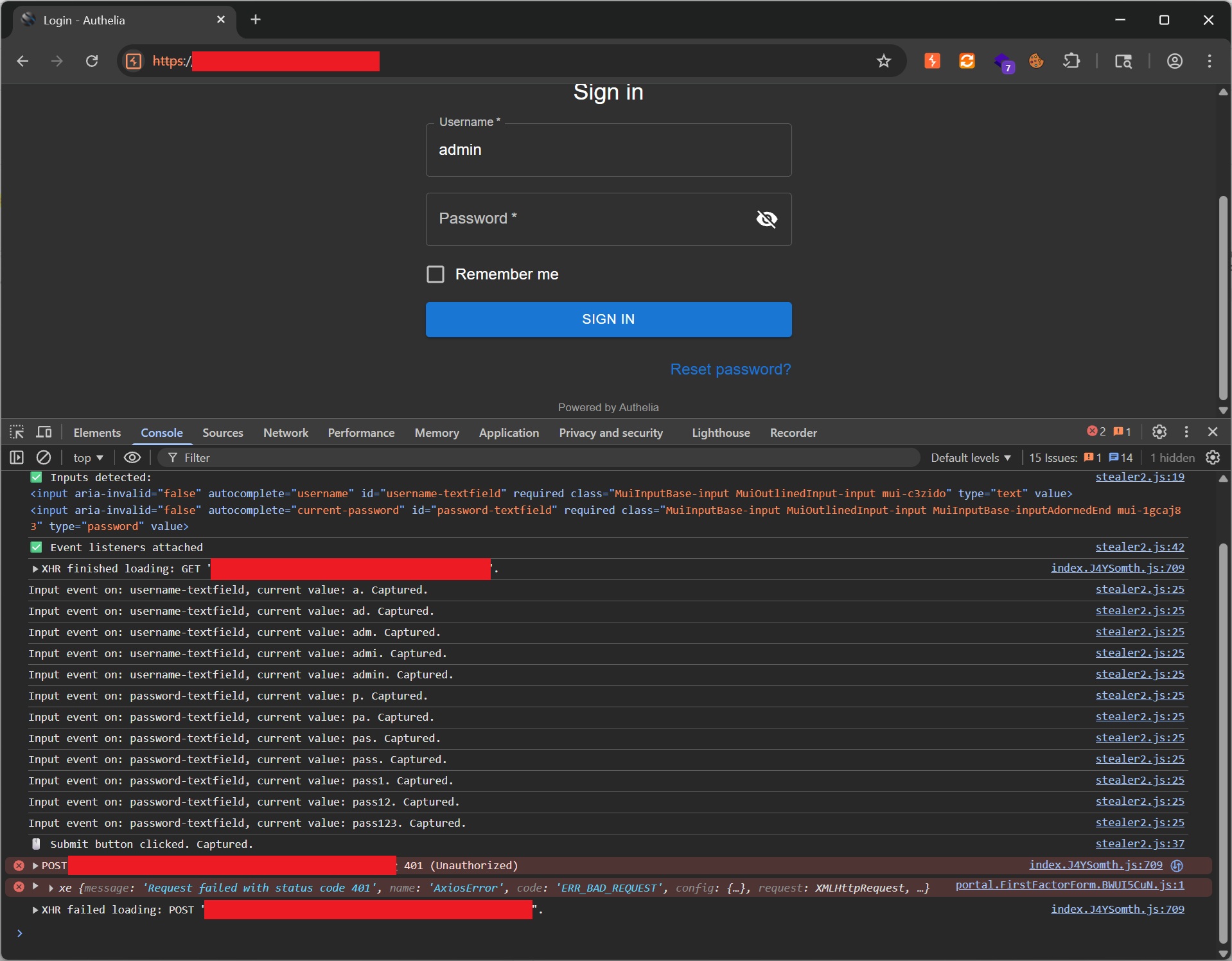Screen dimensions: 1232x961
Task: Click the 2 errors counter
Action: coord(1096,432)
